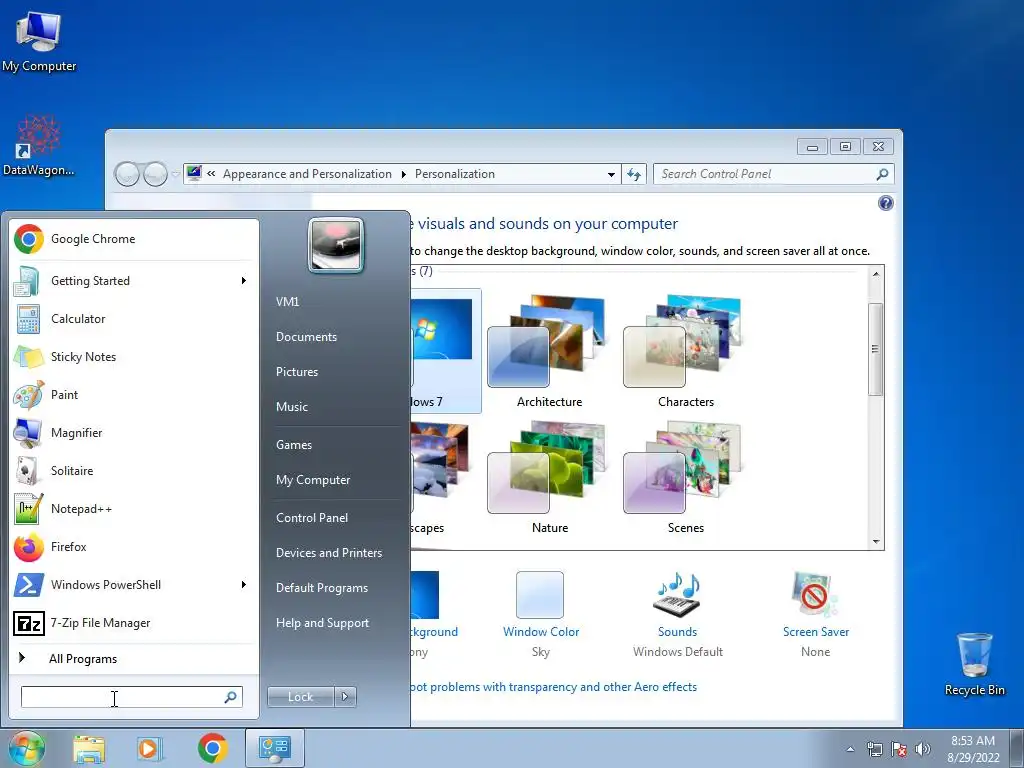
Task: Open Windows Media Player from taskbar
Action: coord(149,748)
